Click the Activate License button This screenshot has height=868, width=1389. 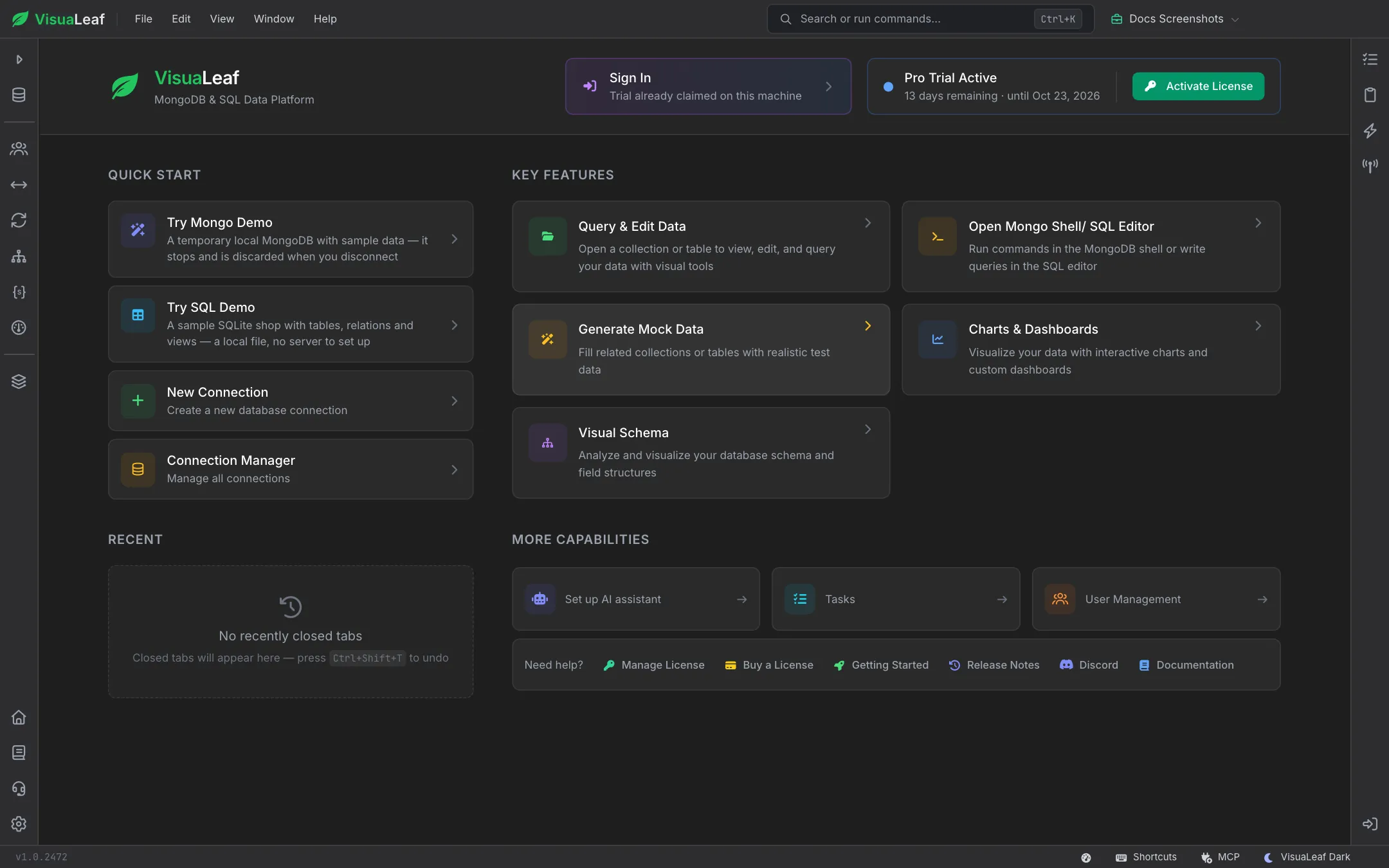pyautogui.click(x=1198, y=86)
